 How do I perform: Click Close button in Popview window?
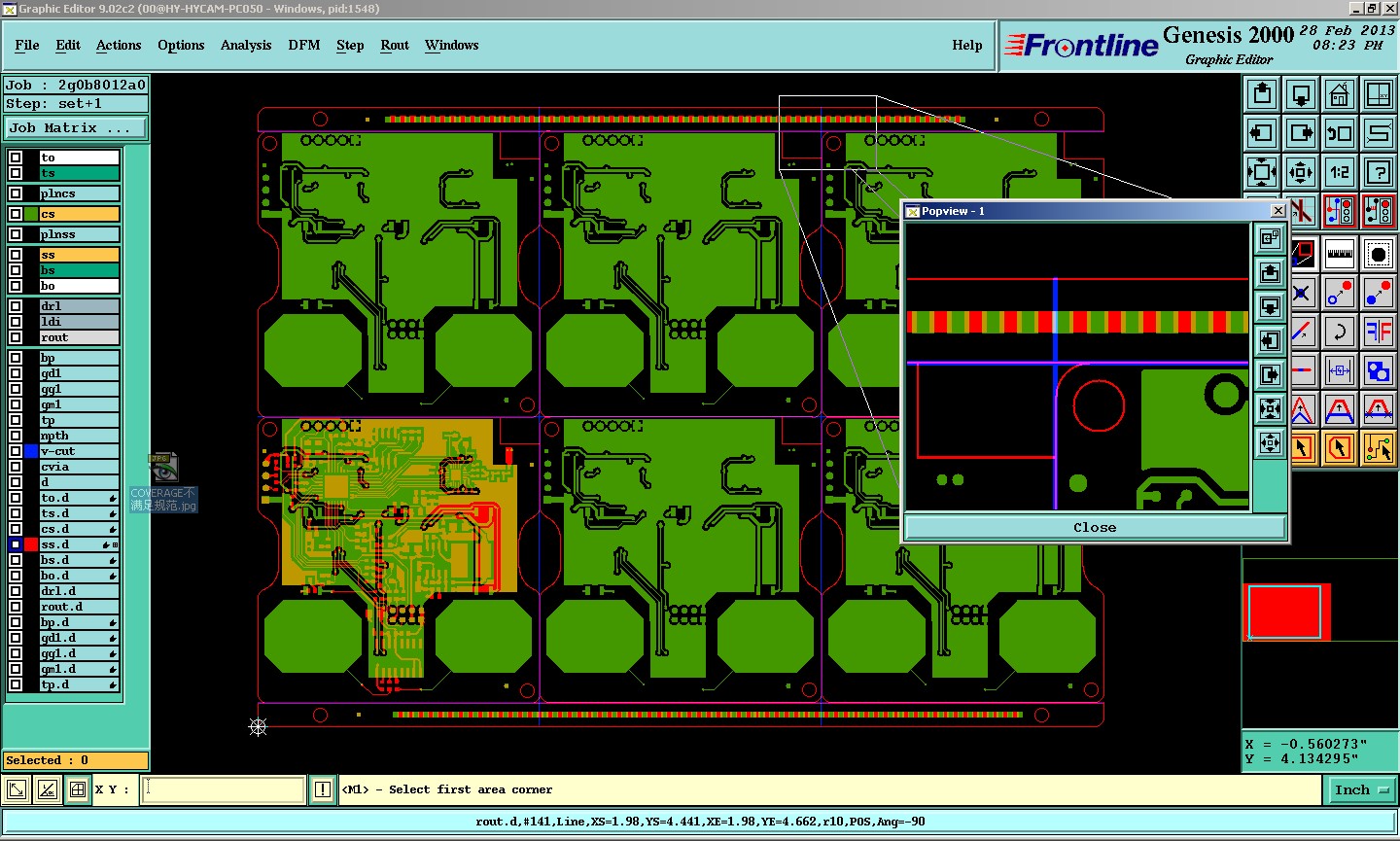point(1095,527)
